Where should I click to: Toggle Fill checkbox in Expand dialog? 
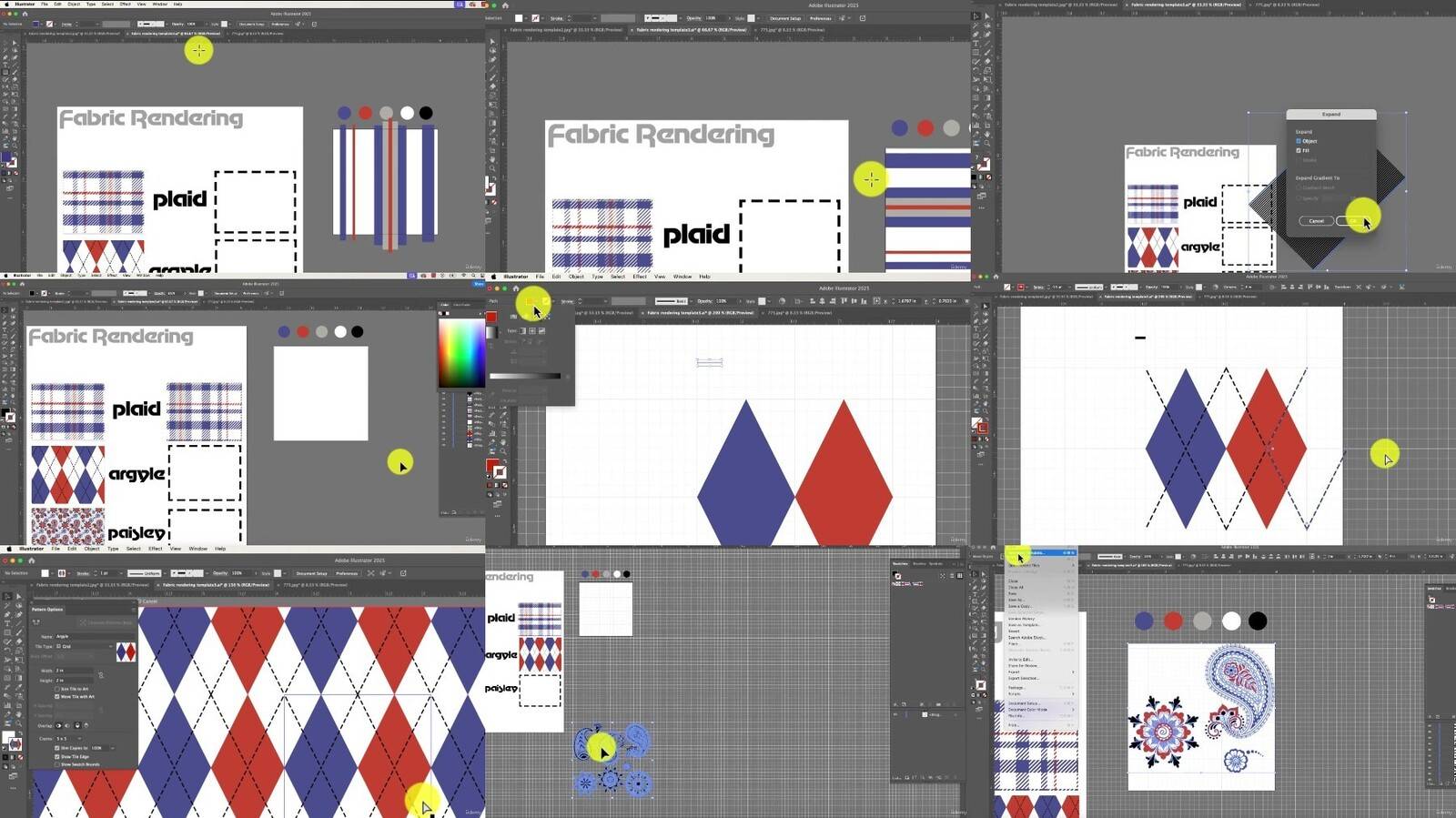click(x=1299, y=150)
